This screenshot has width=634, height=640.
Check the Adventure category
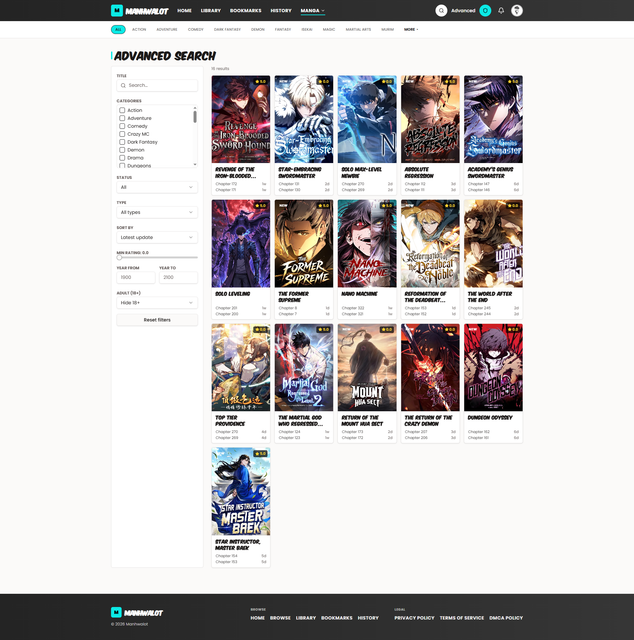[122, 118]
